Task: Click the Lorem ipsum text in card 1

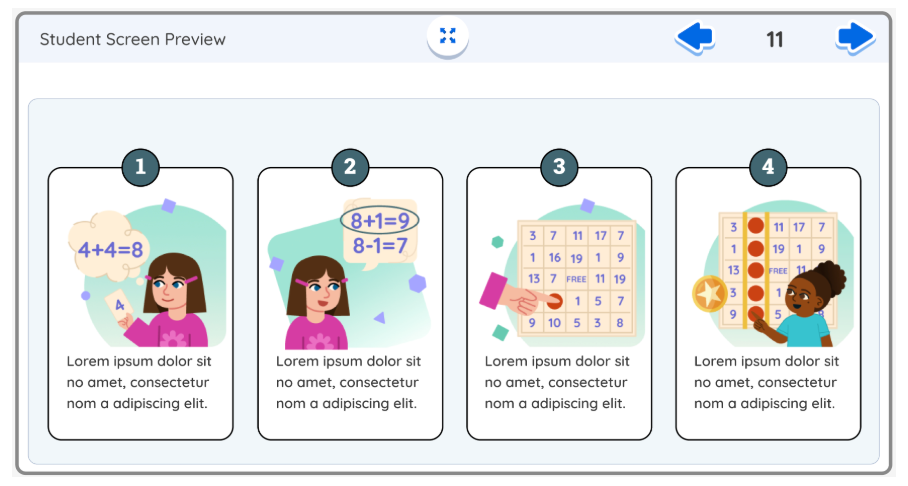Action: (x=139, y=382)
